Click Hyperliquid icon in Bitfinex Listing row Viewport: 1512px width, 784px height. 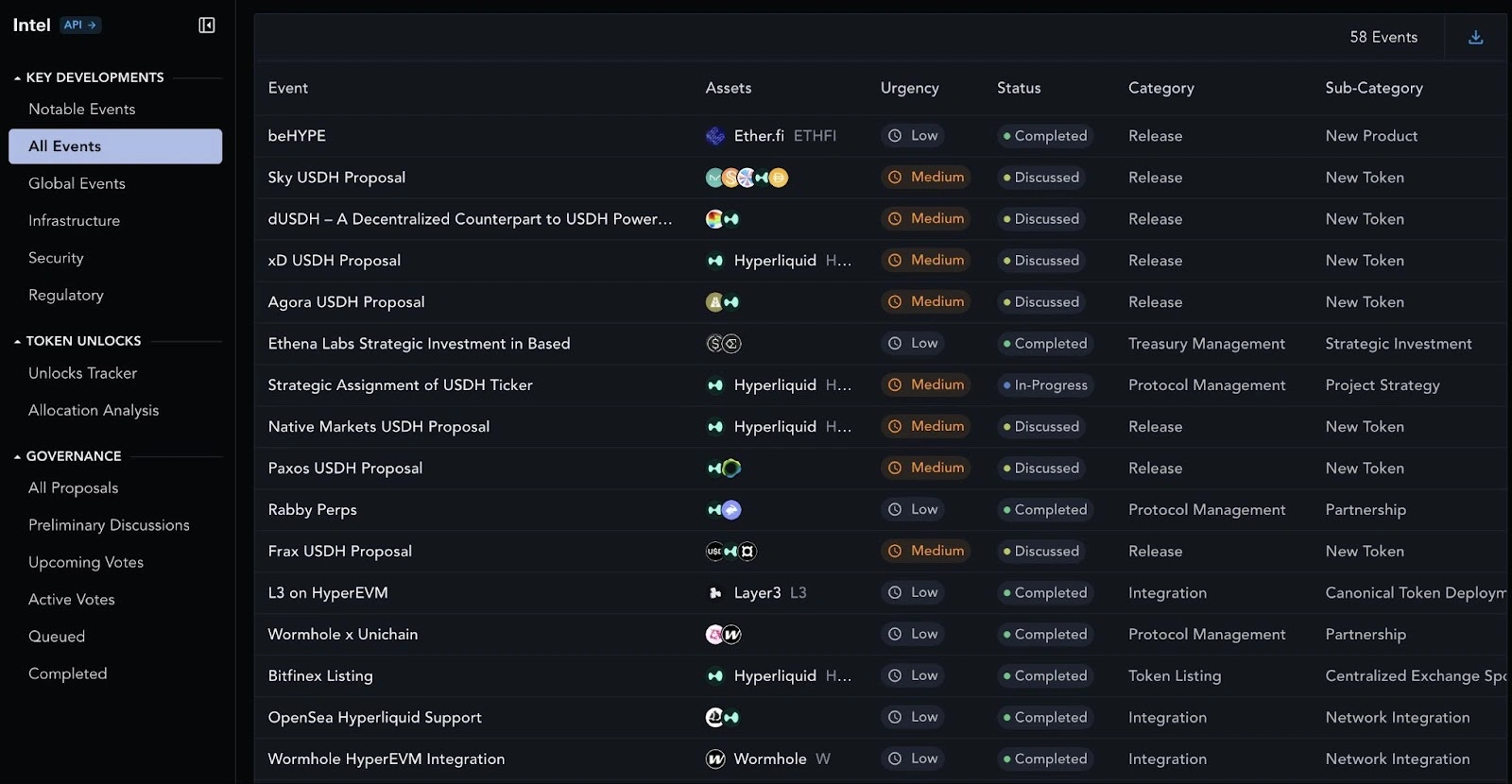(x=715, y=676)
